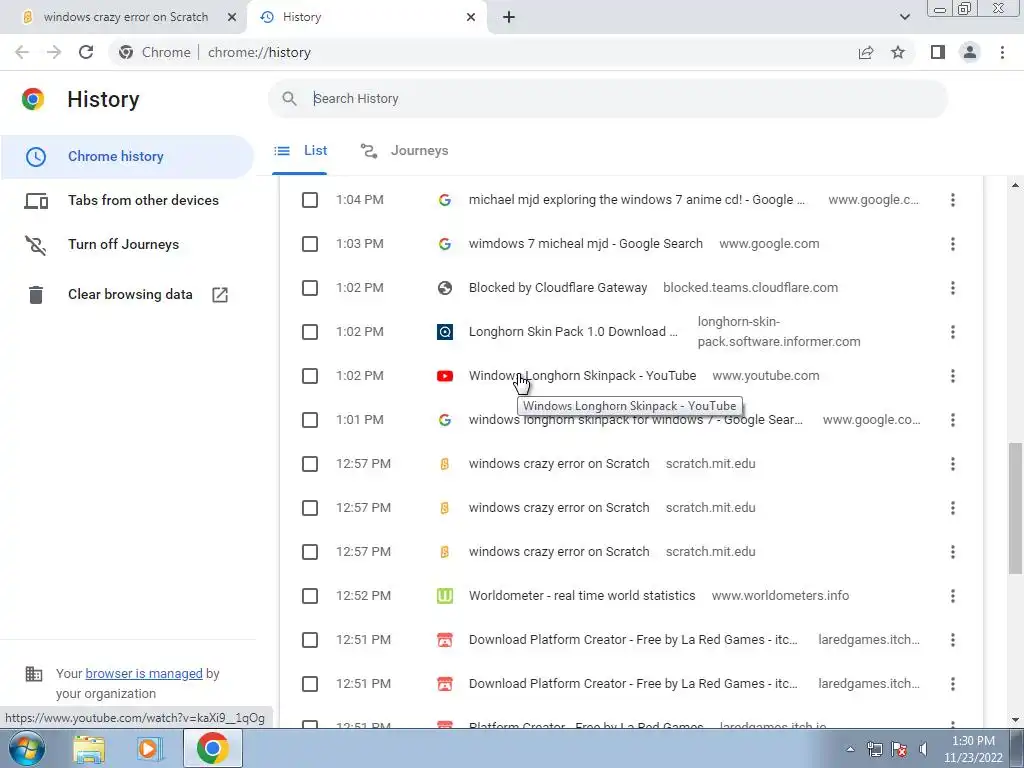Viewport: 1024px width, 768px height.
Task: Click the magnifier icon in Search History
Action: (289, 99)
